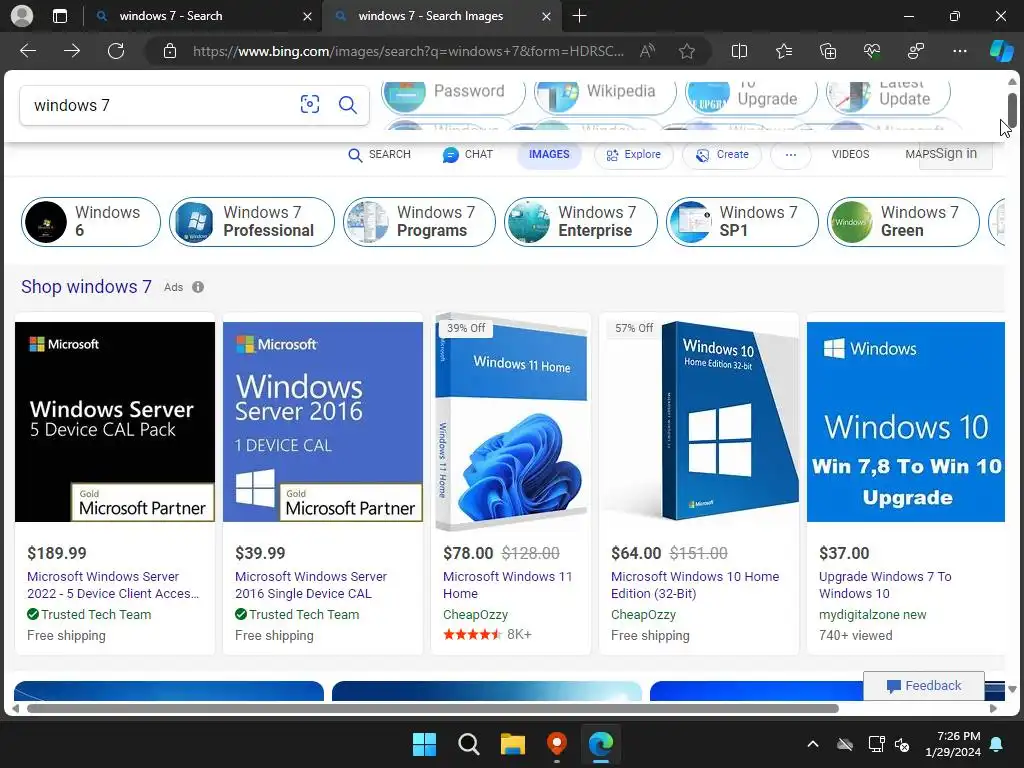This screenshot has width=1024, height=768.
Task: Open 'Microsoft Windows Server 2016 Single Device CAL' link
Action: tap(311, 585)
